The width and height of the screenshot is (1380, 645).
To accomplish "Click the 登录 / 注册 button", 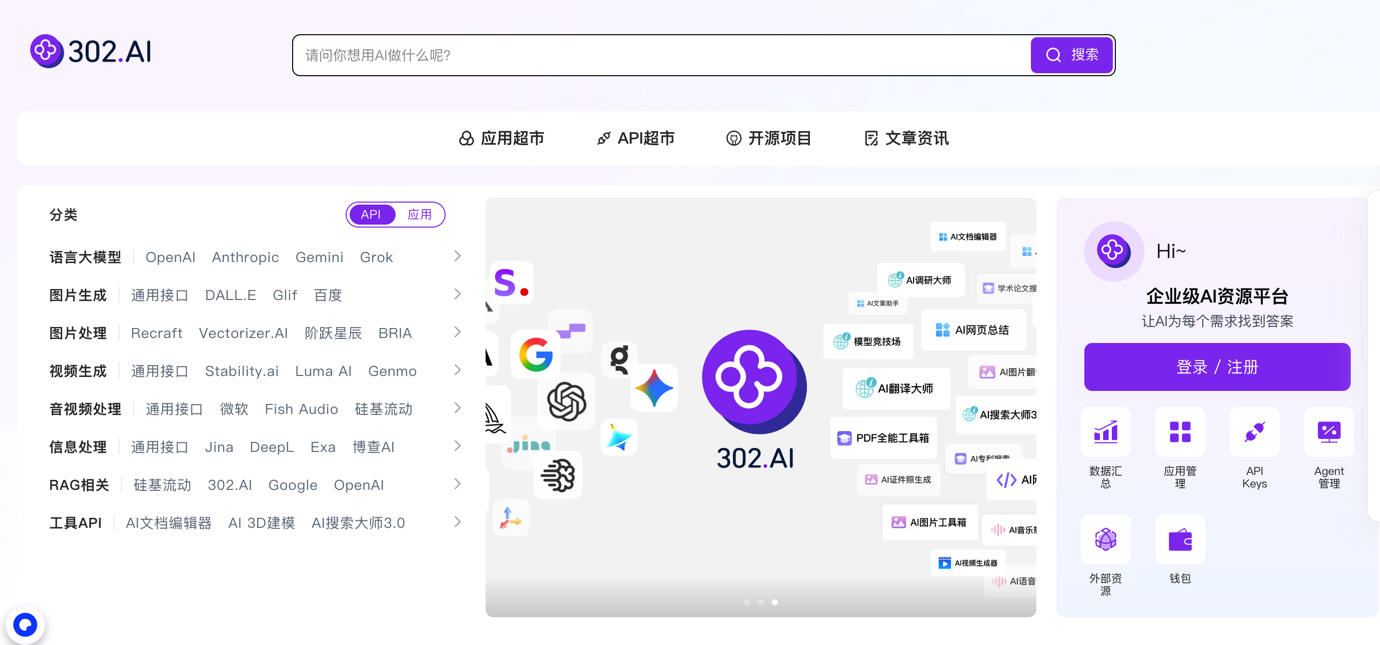I will coord(1217,367).
